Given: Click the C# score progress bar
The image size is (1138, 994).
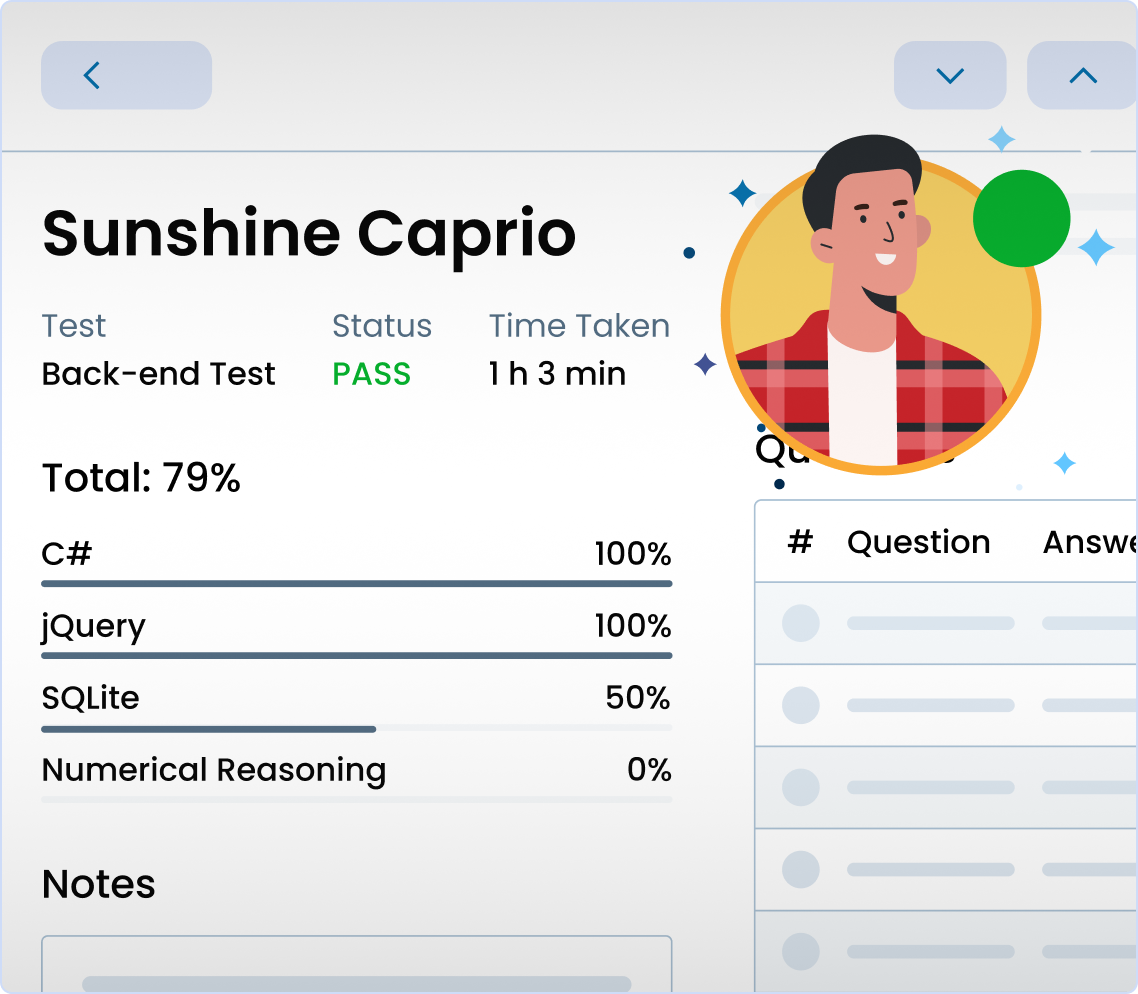Looking at the screenshot, I should point(356,583).
